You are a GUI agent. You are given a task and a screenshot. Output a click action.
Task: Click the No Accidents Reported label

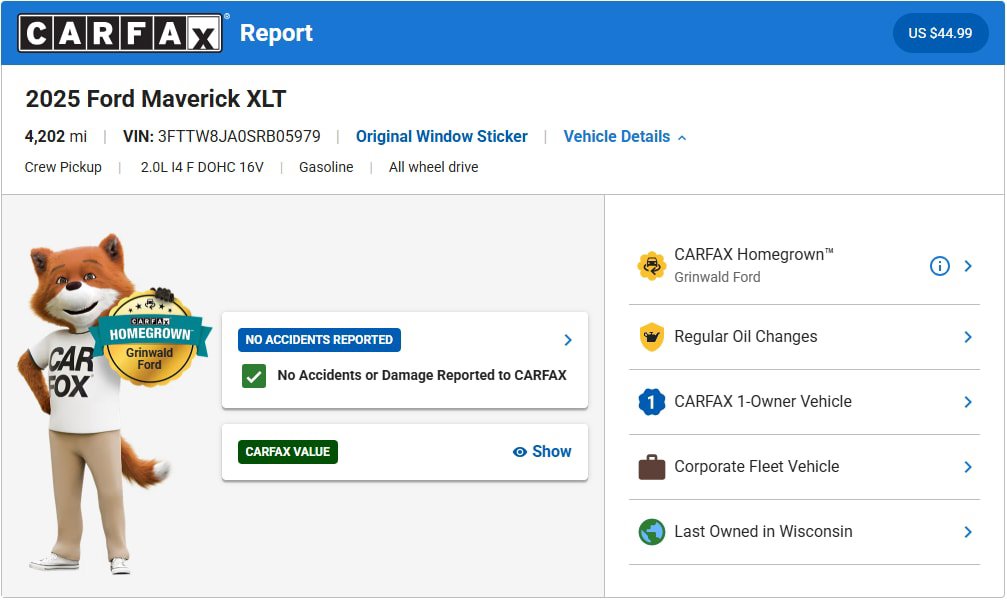click(319, 340)
